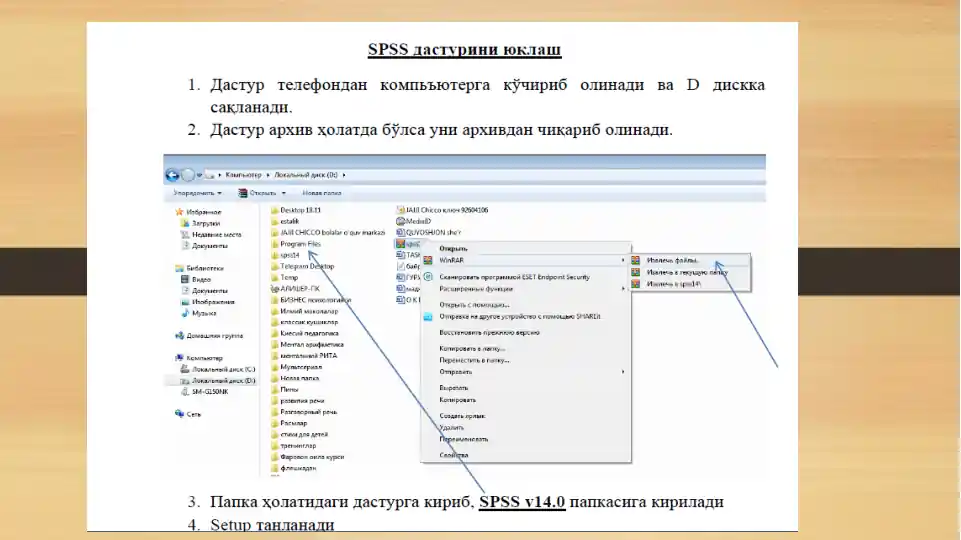Select the 'Desktop 18.11' folder
Screen dimensions: 961x540
300,210
